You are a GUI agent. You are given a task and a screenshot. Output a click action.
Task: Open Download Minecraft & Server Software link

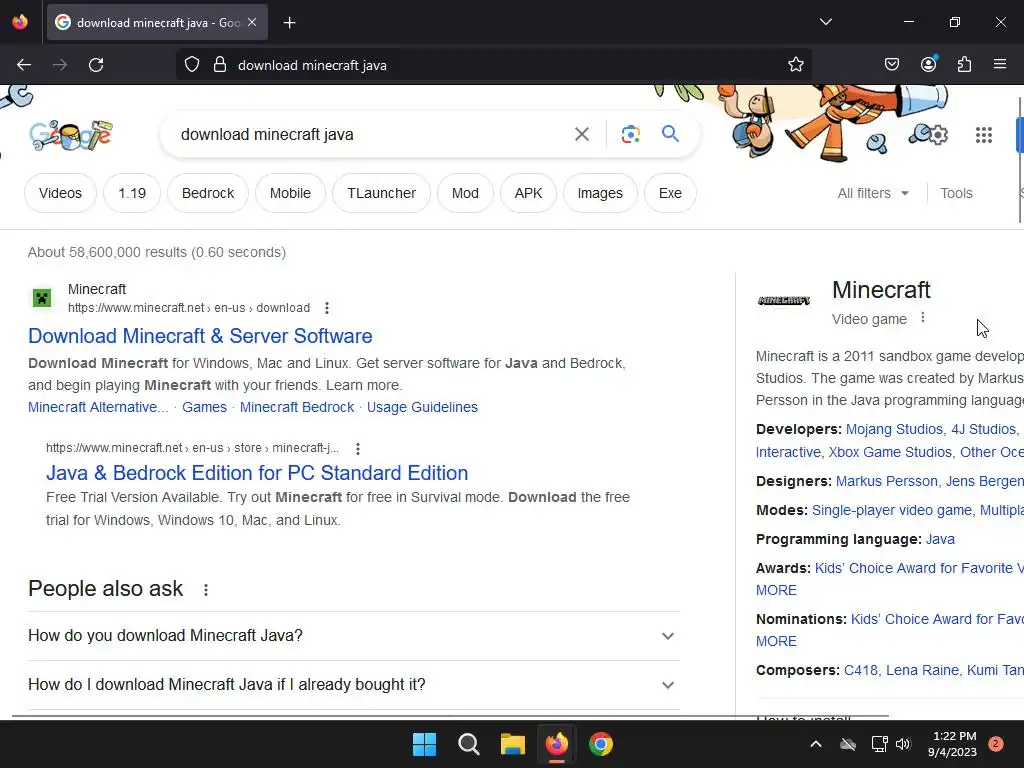pos(200,336)
